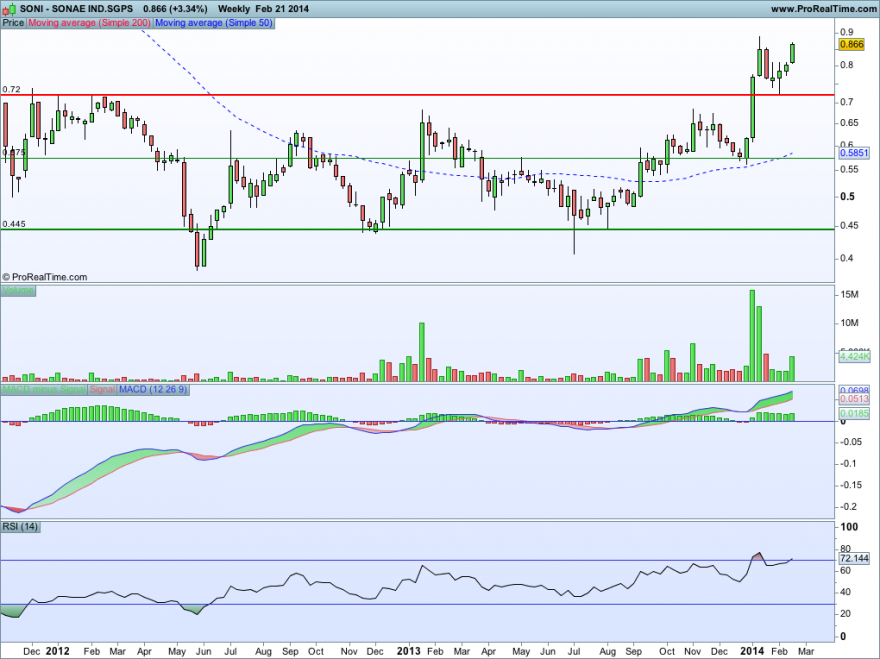Click the Volume panel header label
The width and height of the screenshot is (880, 659).
18,289
